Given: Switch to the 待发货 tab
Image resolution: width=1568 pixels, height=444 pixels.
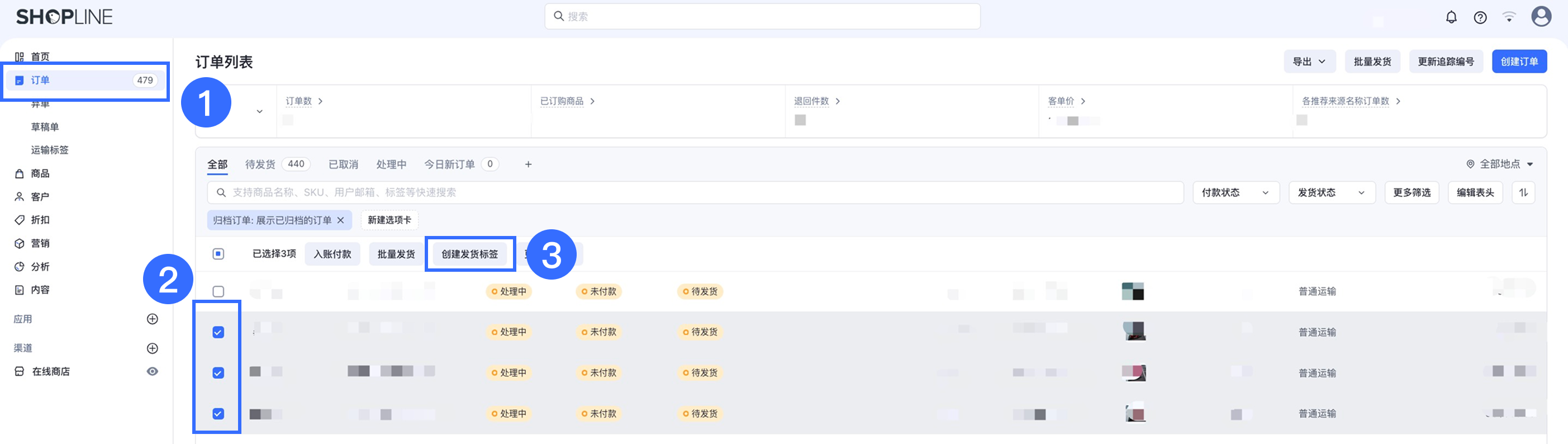Looking at the screenshot, I should coord(260,164).
